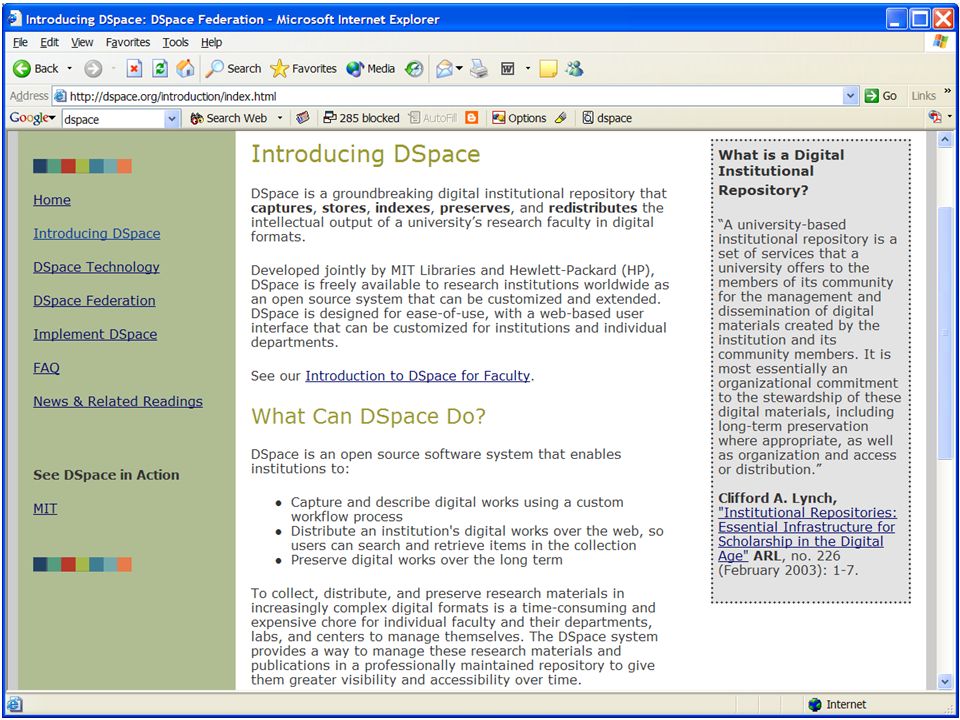
Task: Open the Media toolbar button
Action: (370, 69)
